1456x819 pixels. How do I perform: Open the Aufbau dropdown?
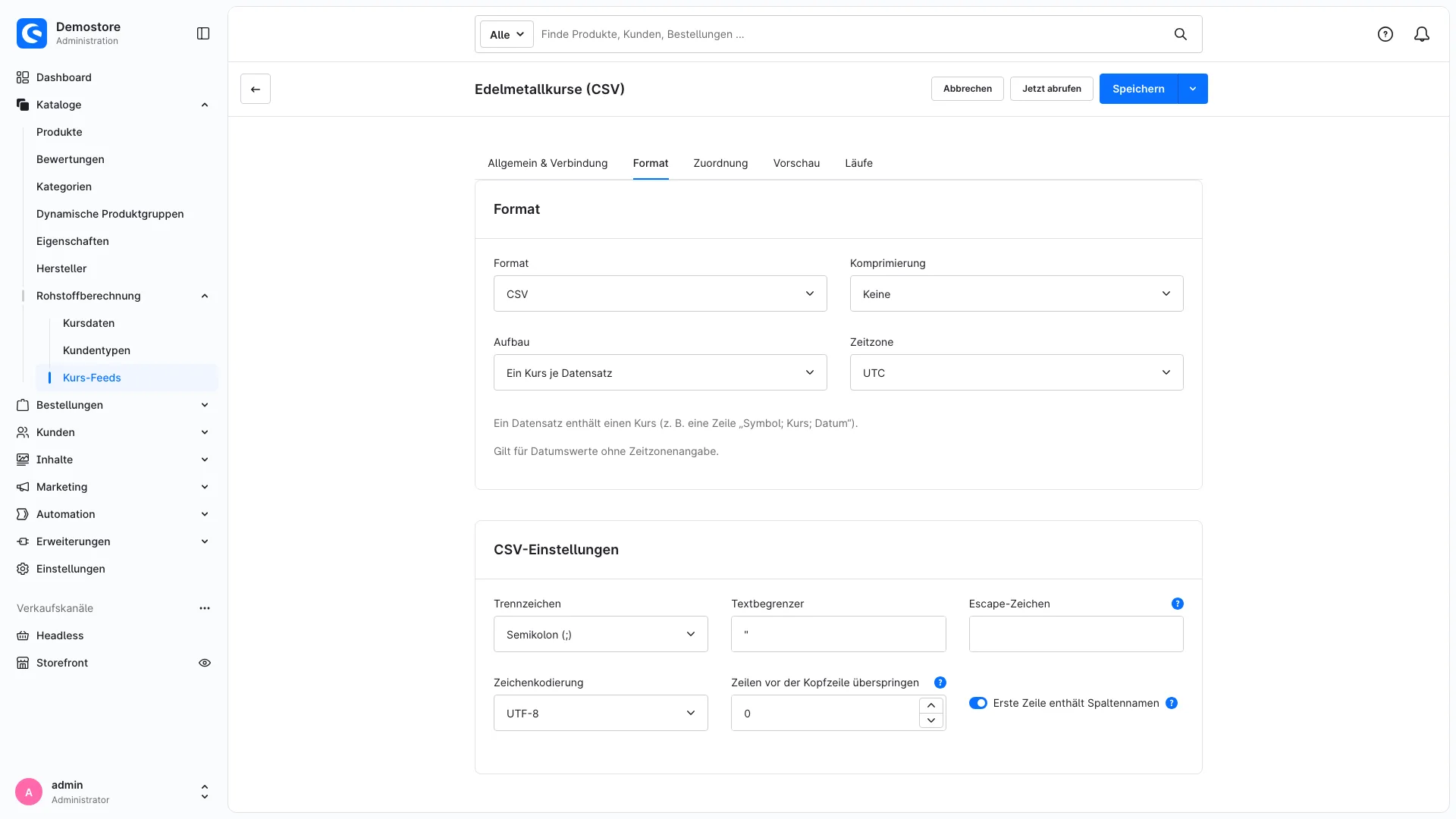tap(660, 372)
